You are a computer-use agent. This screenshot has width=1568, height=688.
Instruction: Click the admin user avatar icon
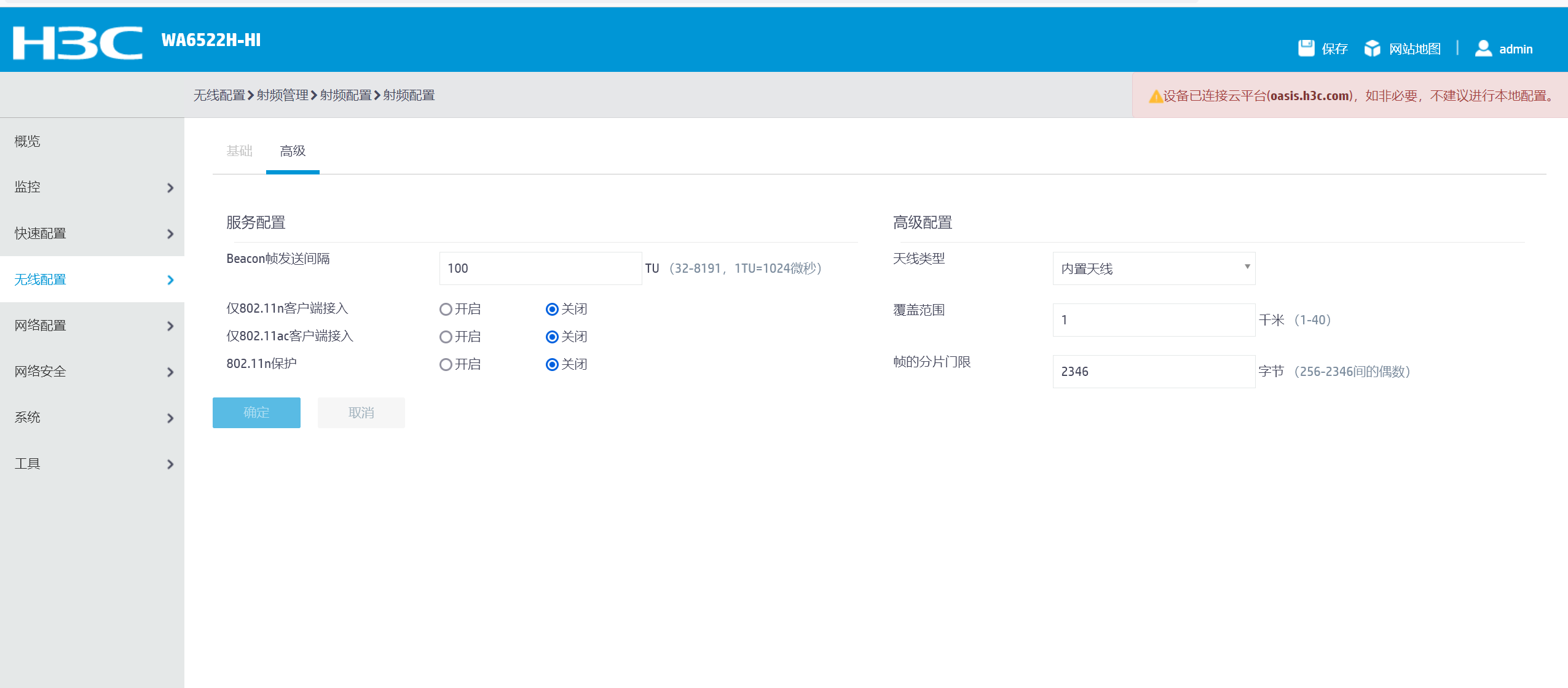point(1483,48)
